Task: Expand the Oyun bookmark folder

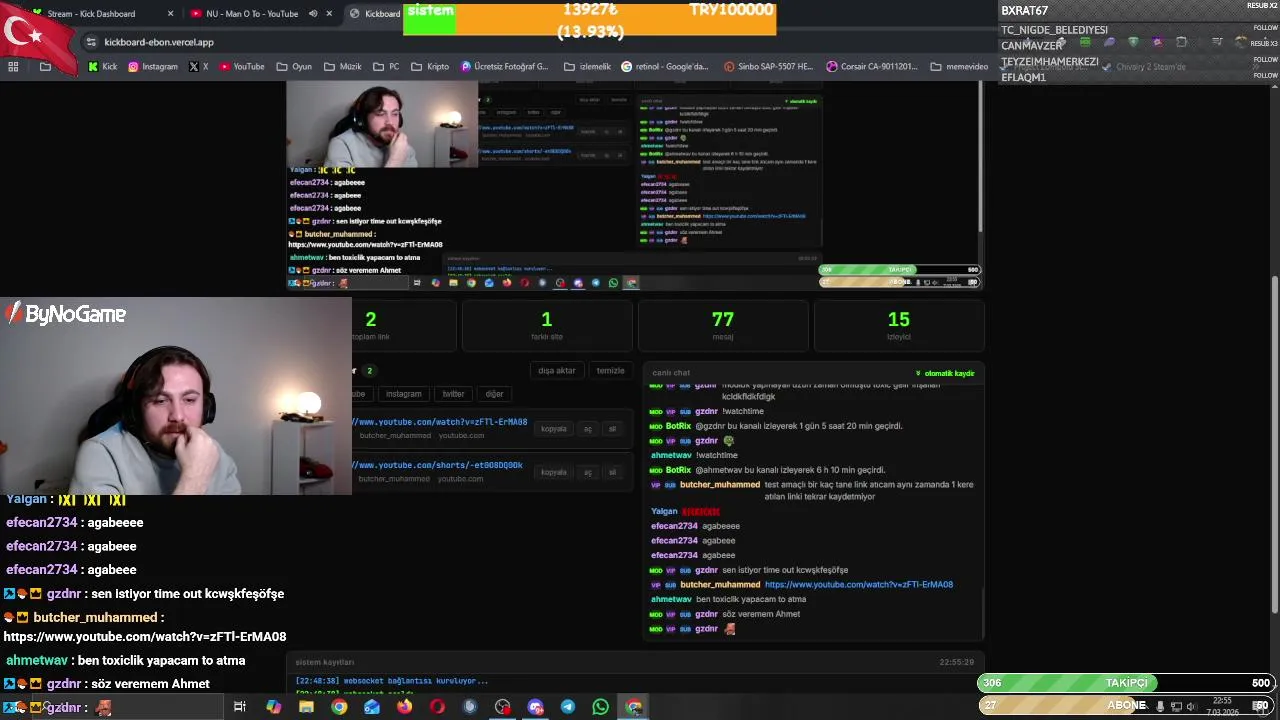Action: [294, 67]
